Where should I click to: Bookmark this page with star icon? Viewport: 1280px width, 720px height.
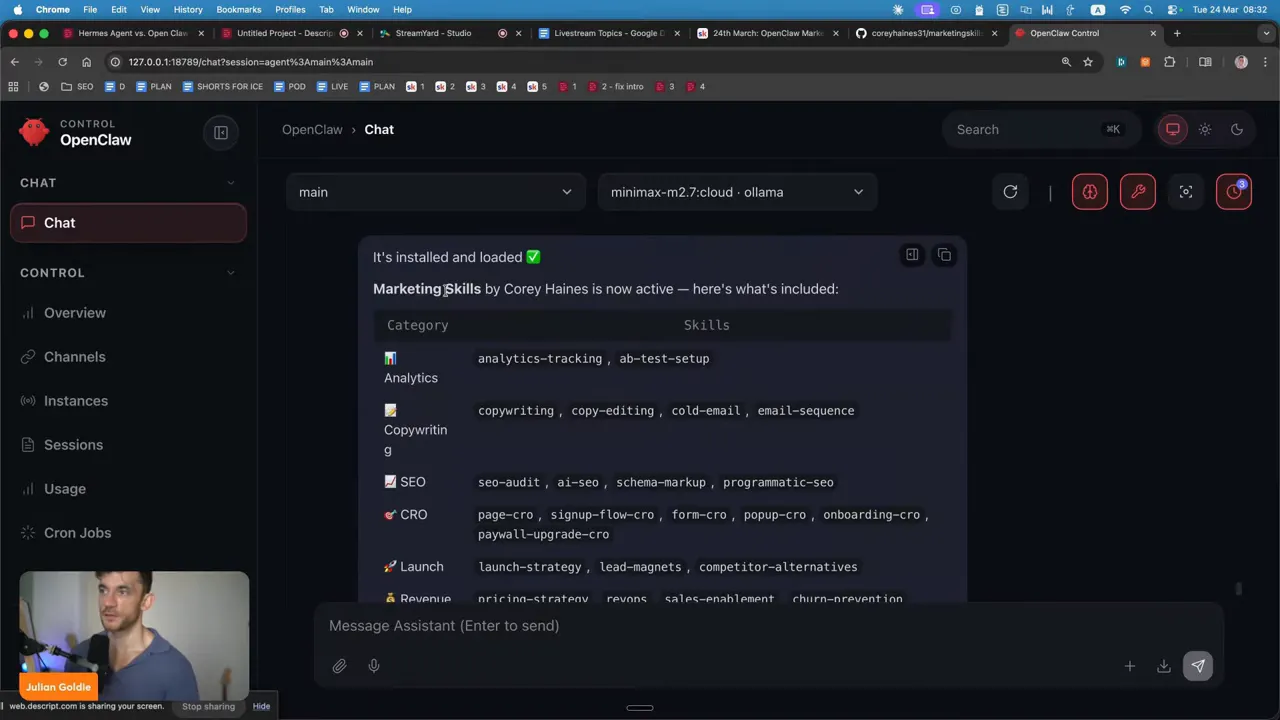(x=1088, y=62)
